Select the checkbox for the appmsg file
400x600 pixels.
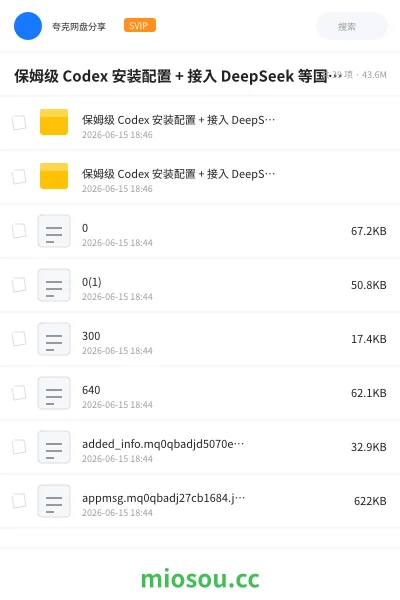coord(19,501)
